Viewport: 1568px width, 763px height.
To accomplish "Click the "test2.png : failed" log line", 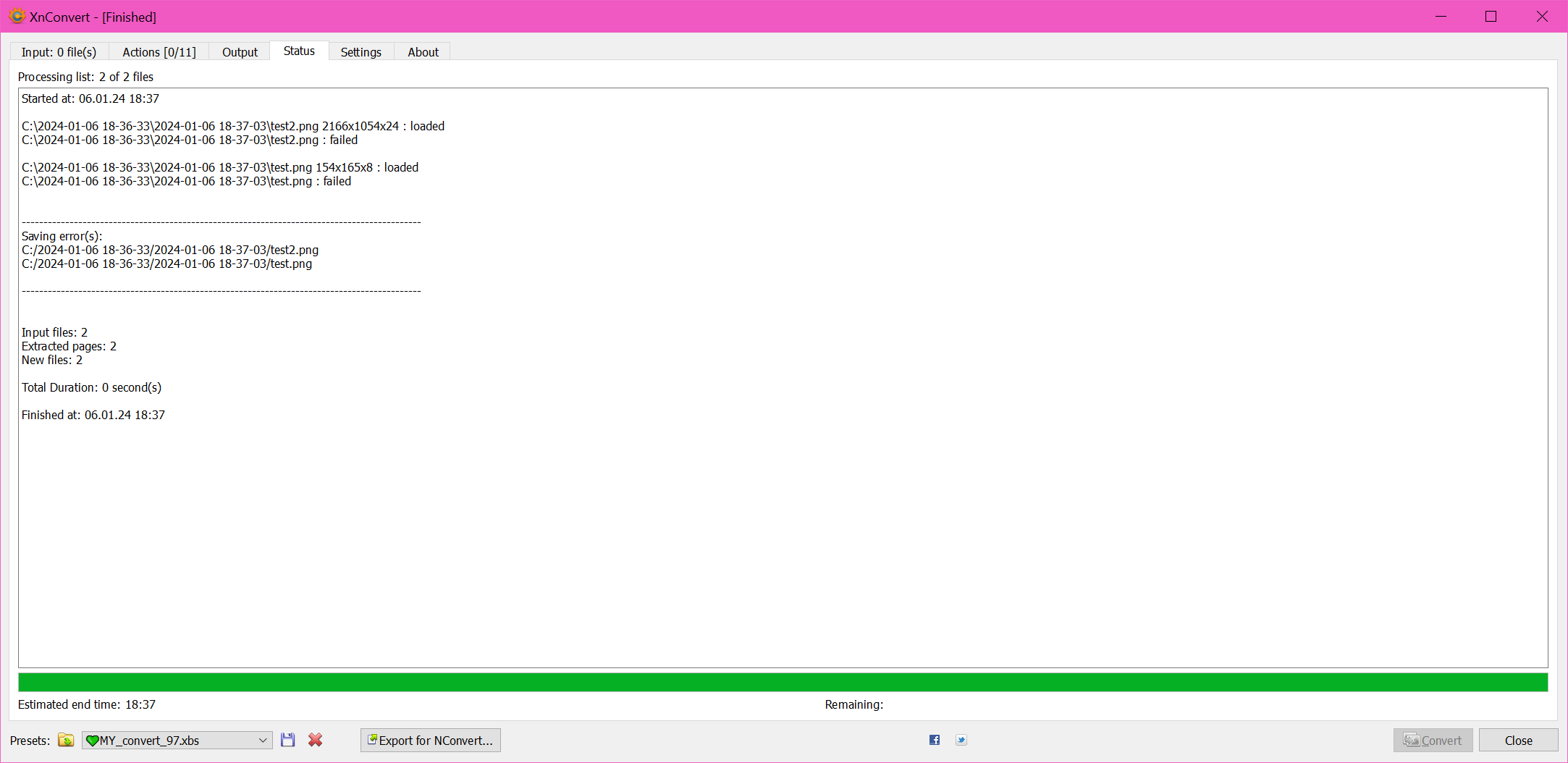I will (190, 140).
